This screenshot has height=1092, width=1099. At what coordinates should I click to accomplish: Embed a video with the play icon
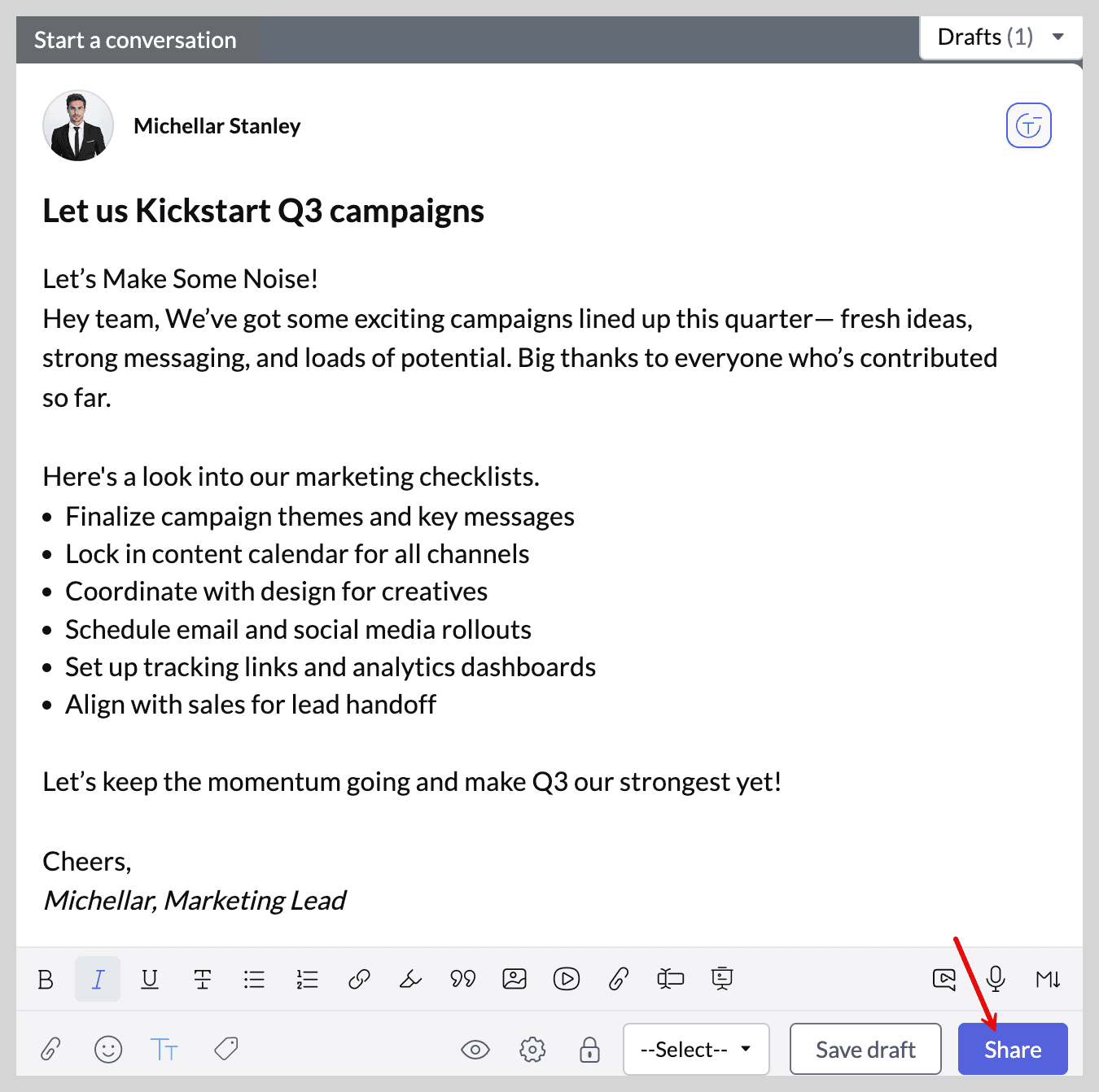tap(567, 979)
